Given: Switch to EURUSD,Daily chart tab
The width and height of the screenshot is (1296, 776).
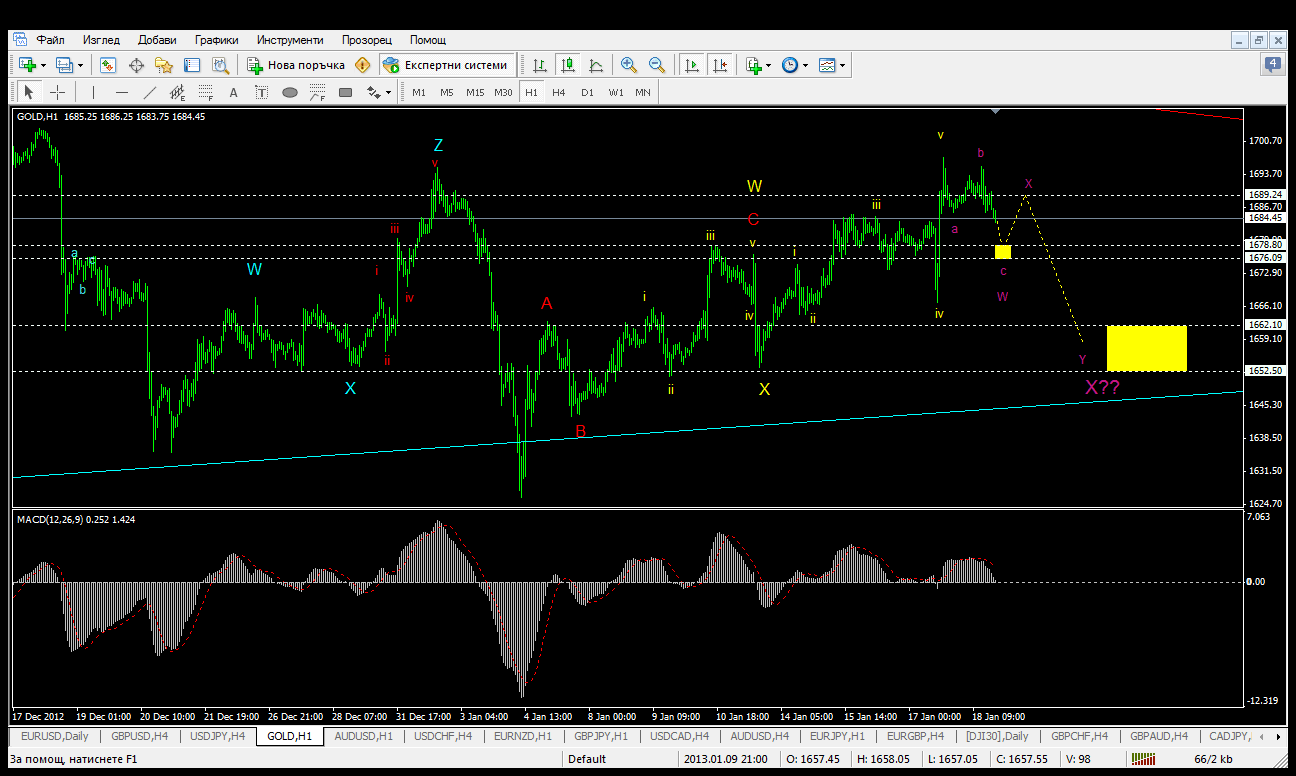Looking at the screenshot, I should (54, 736).
